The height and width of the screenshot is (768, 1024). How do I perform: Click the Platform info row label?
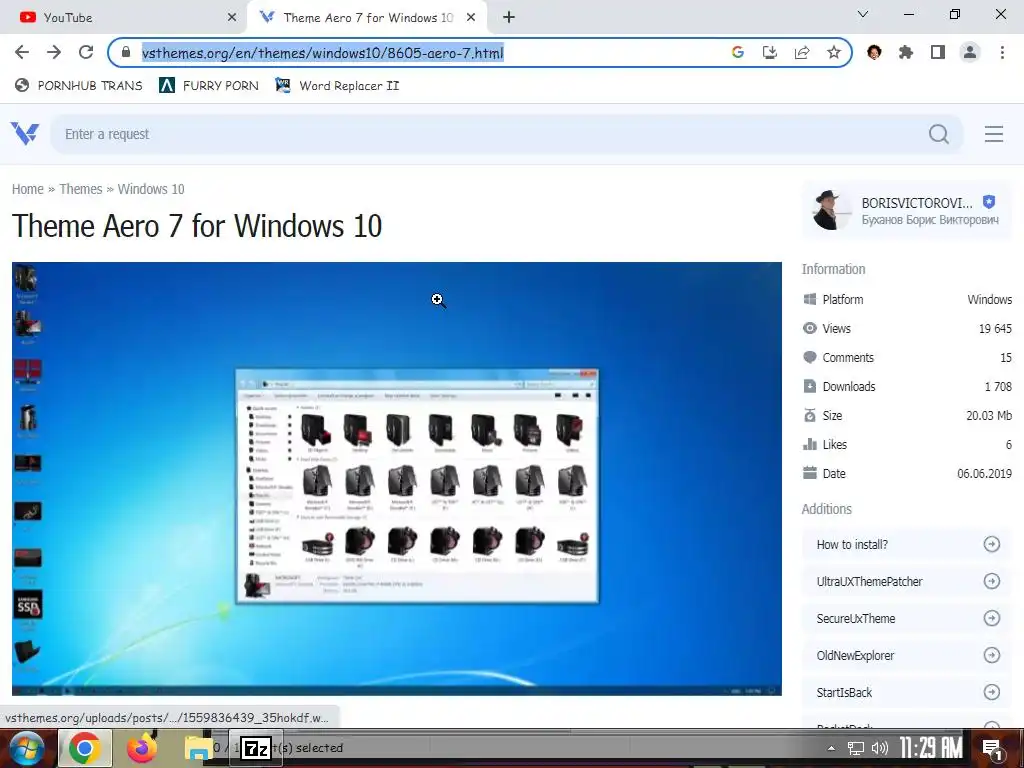[x=842, y=299]
